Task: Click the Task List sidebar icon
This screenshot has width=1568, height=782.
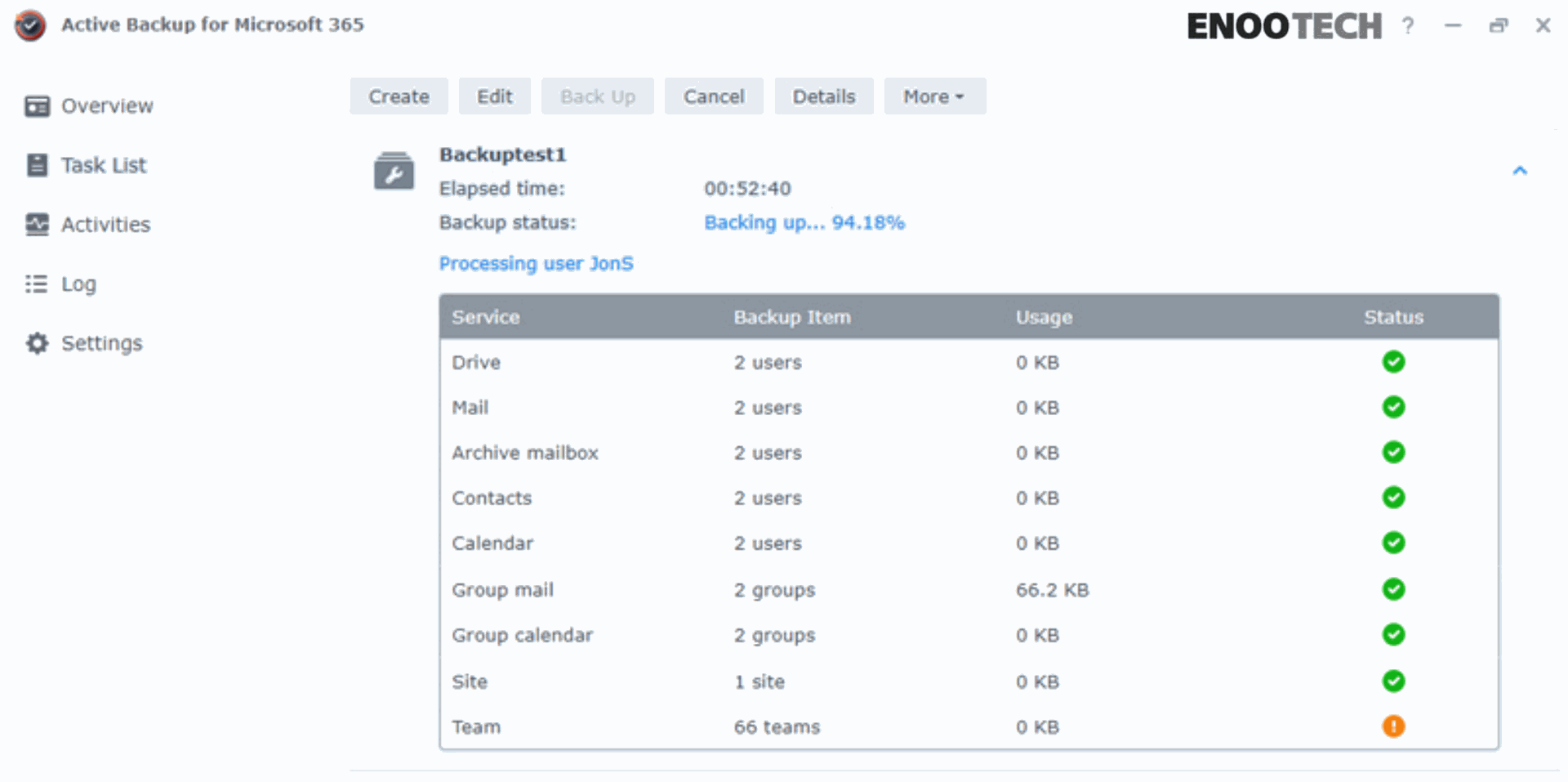Action: pyautogui.click(x=37, y=165)
